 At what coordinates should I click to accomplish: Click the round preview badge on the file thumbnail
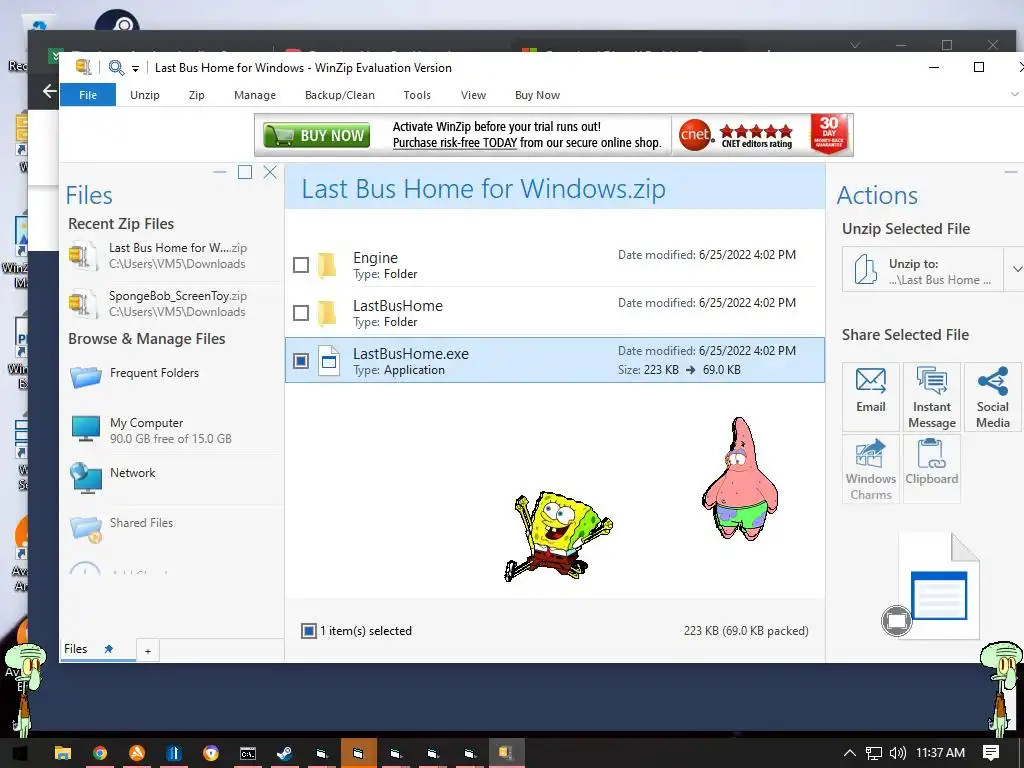pos(897,621)
